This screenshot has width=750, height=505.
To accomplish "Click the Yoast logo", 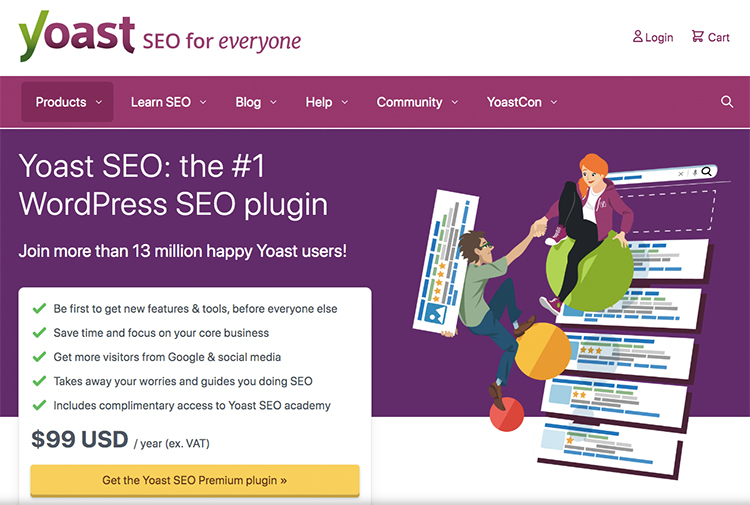I will coord(76,36).
